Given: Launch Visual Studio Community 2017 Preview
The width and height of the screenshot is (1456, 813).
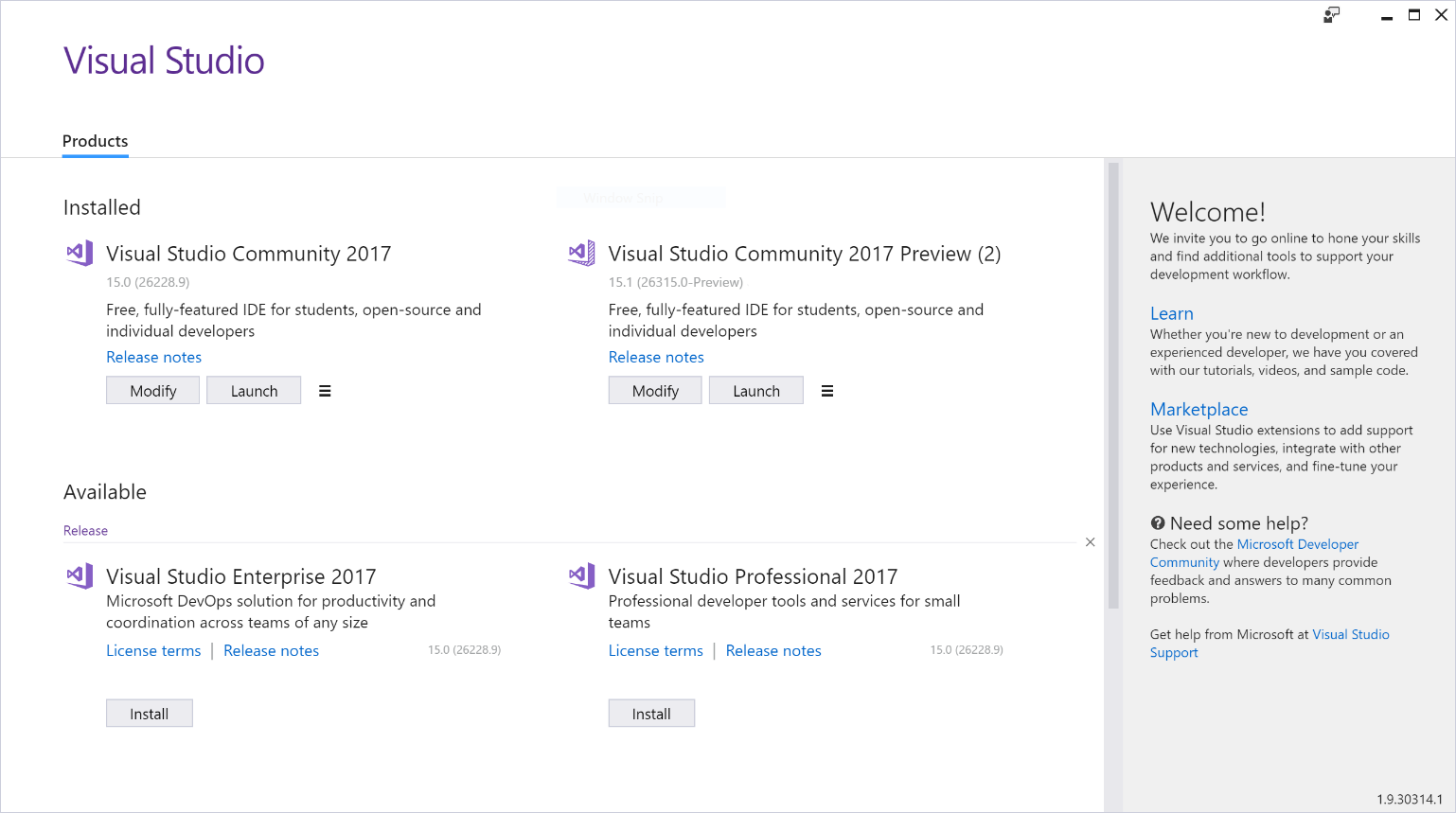Looking at the screenshot, I should 756,391.
